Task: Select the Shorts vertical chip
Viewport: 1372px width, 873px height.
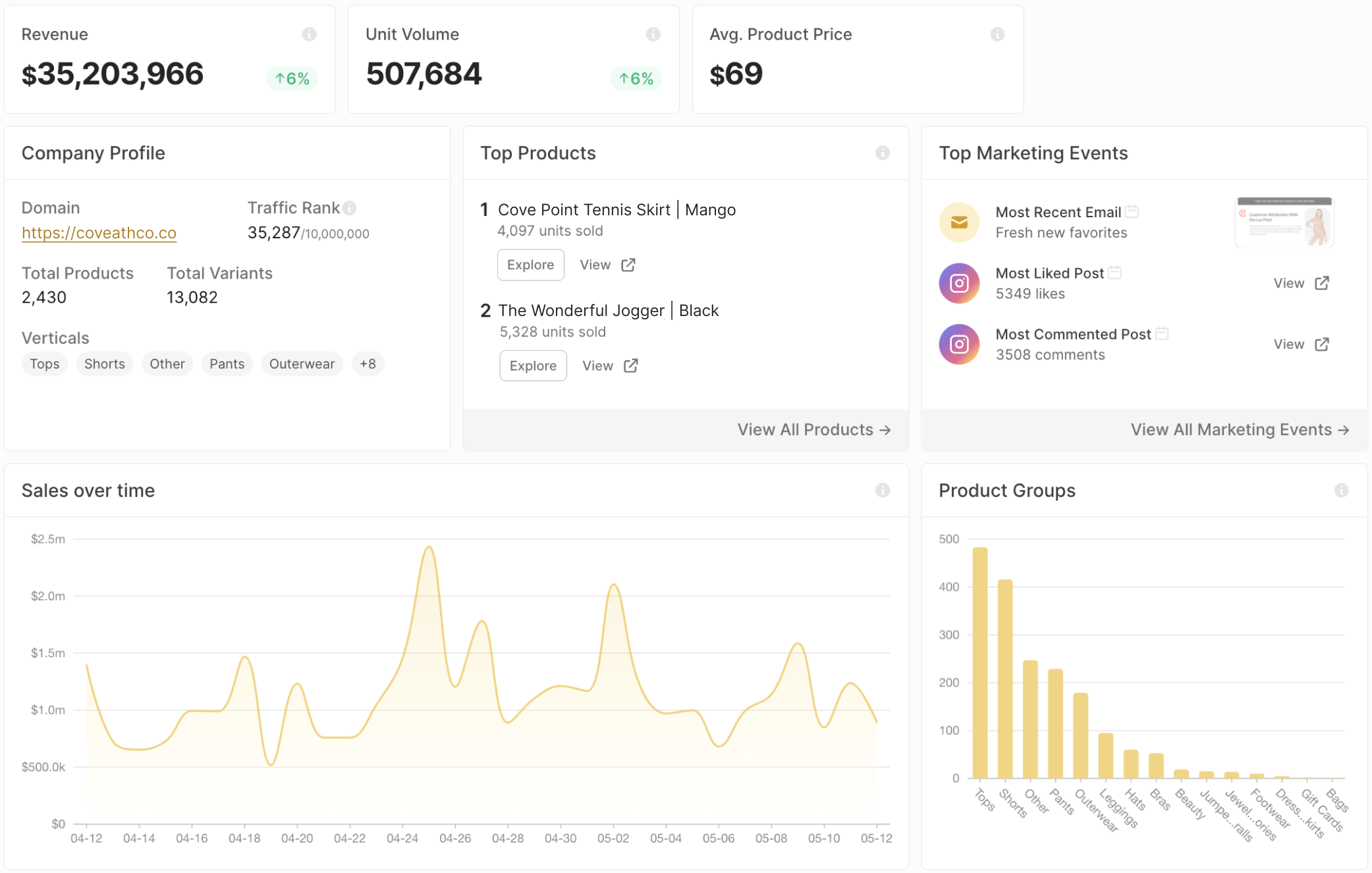Action: pos(104,363)
